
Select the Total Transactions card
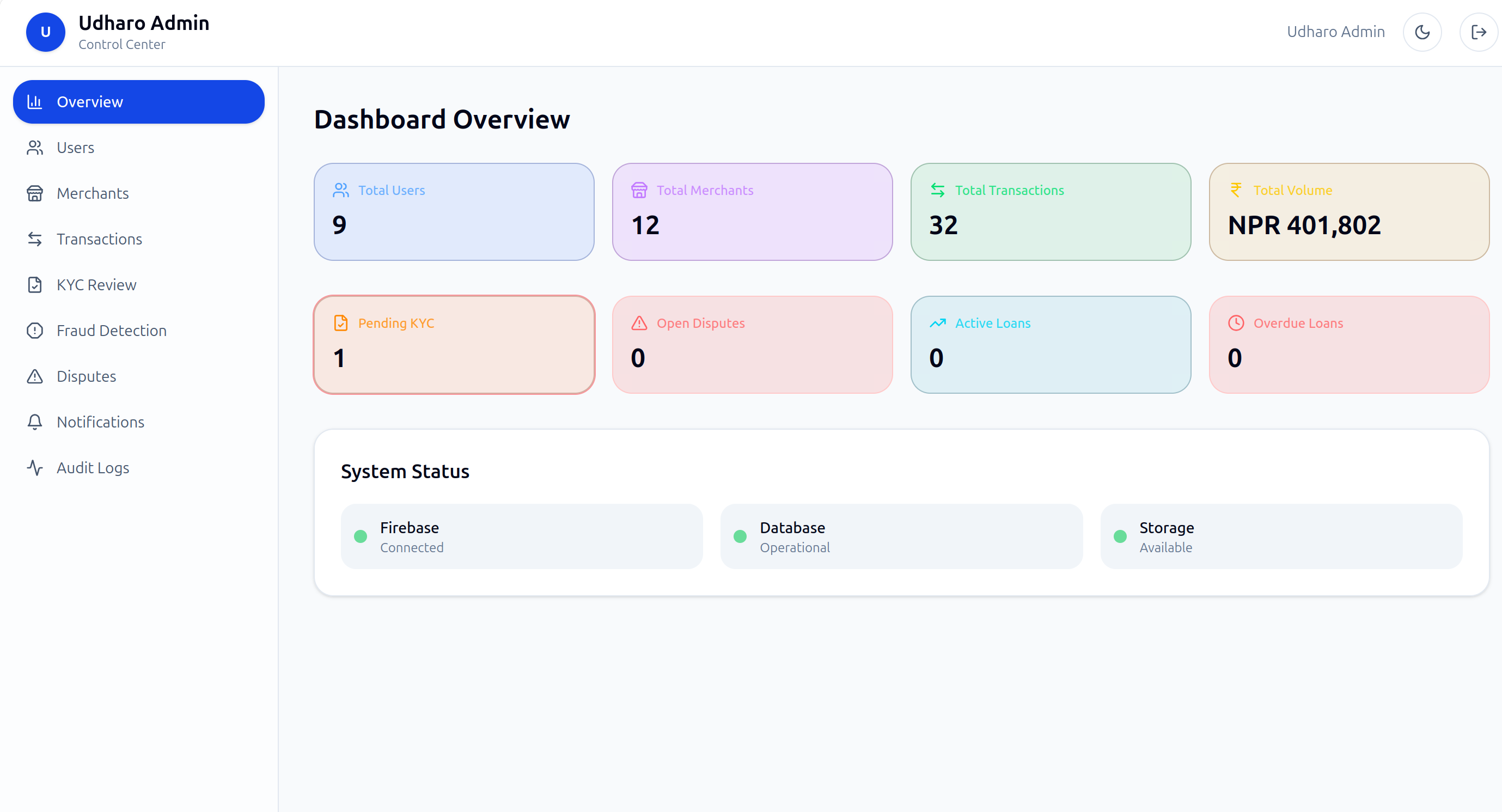click(x=1051, y=212)
